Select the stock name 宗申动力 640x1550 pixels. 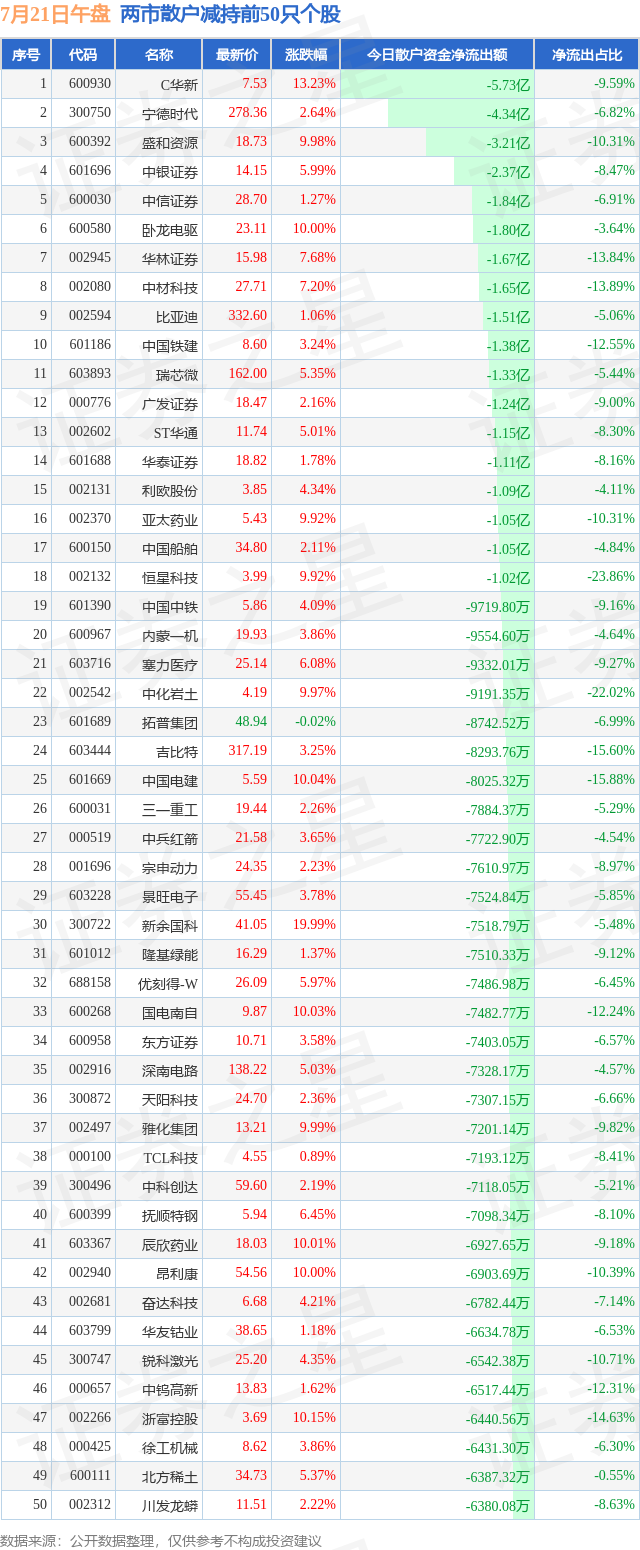170,867
